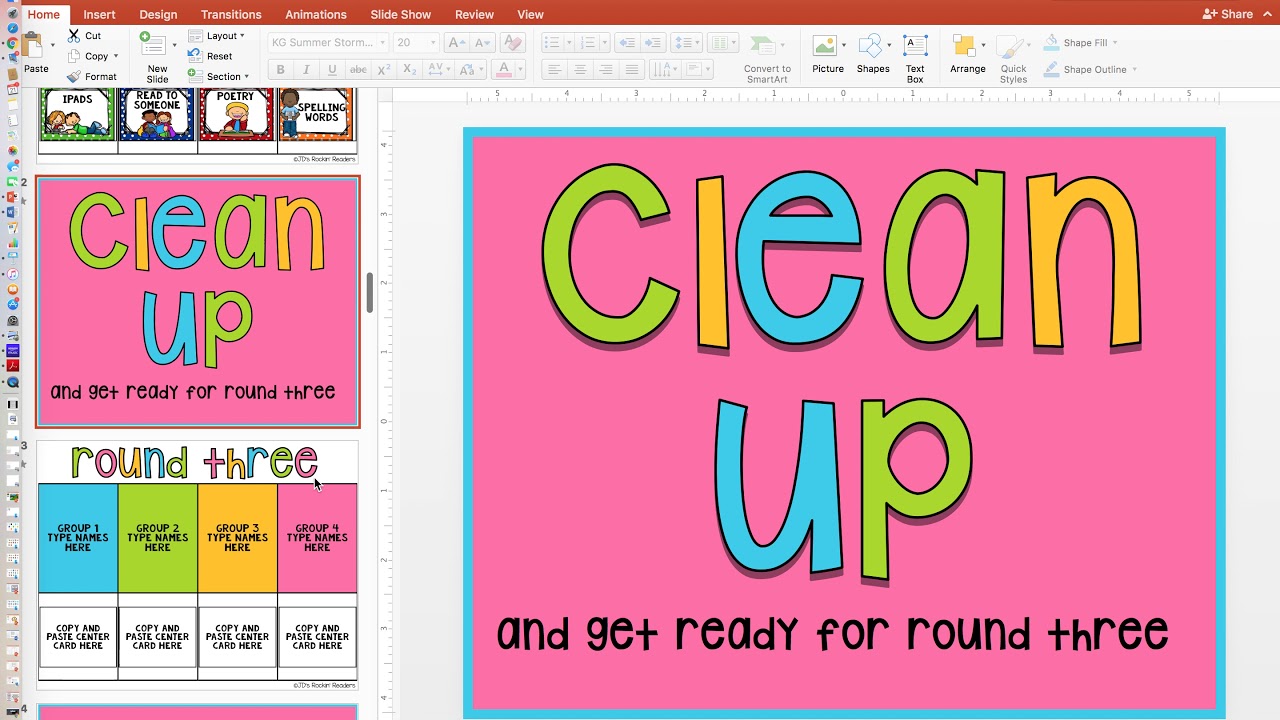Open the Insert tab

pyautogui.click(x=99, y=15)
